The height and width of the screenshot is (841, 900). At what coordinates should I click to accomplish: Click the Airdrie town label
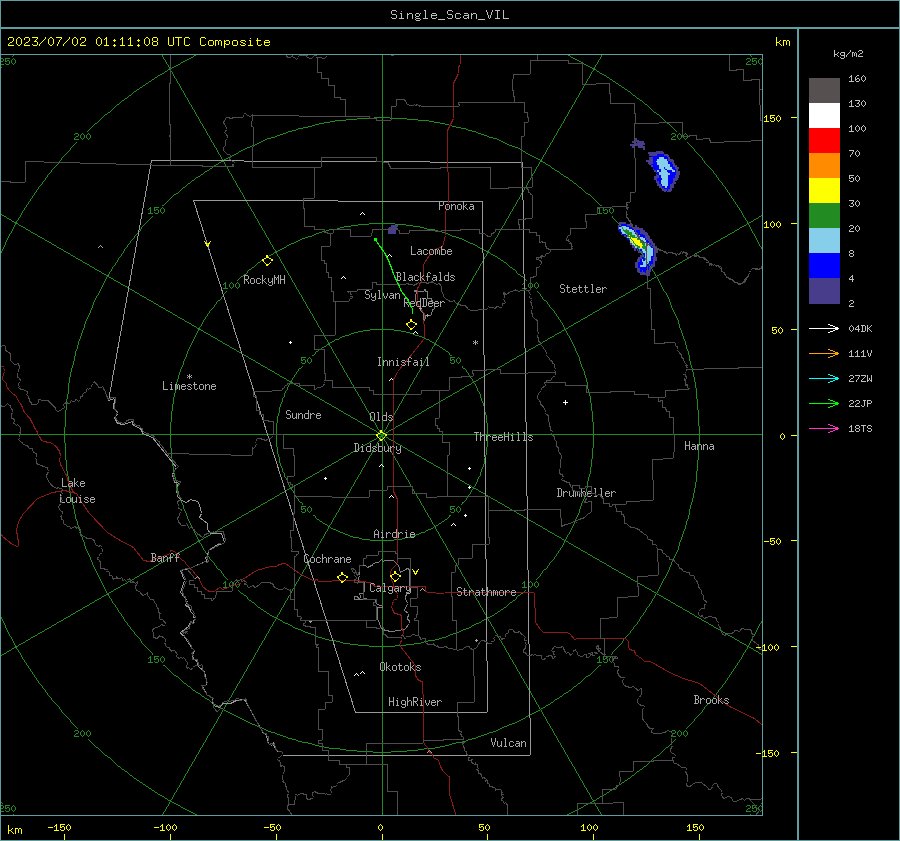394,534
